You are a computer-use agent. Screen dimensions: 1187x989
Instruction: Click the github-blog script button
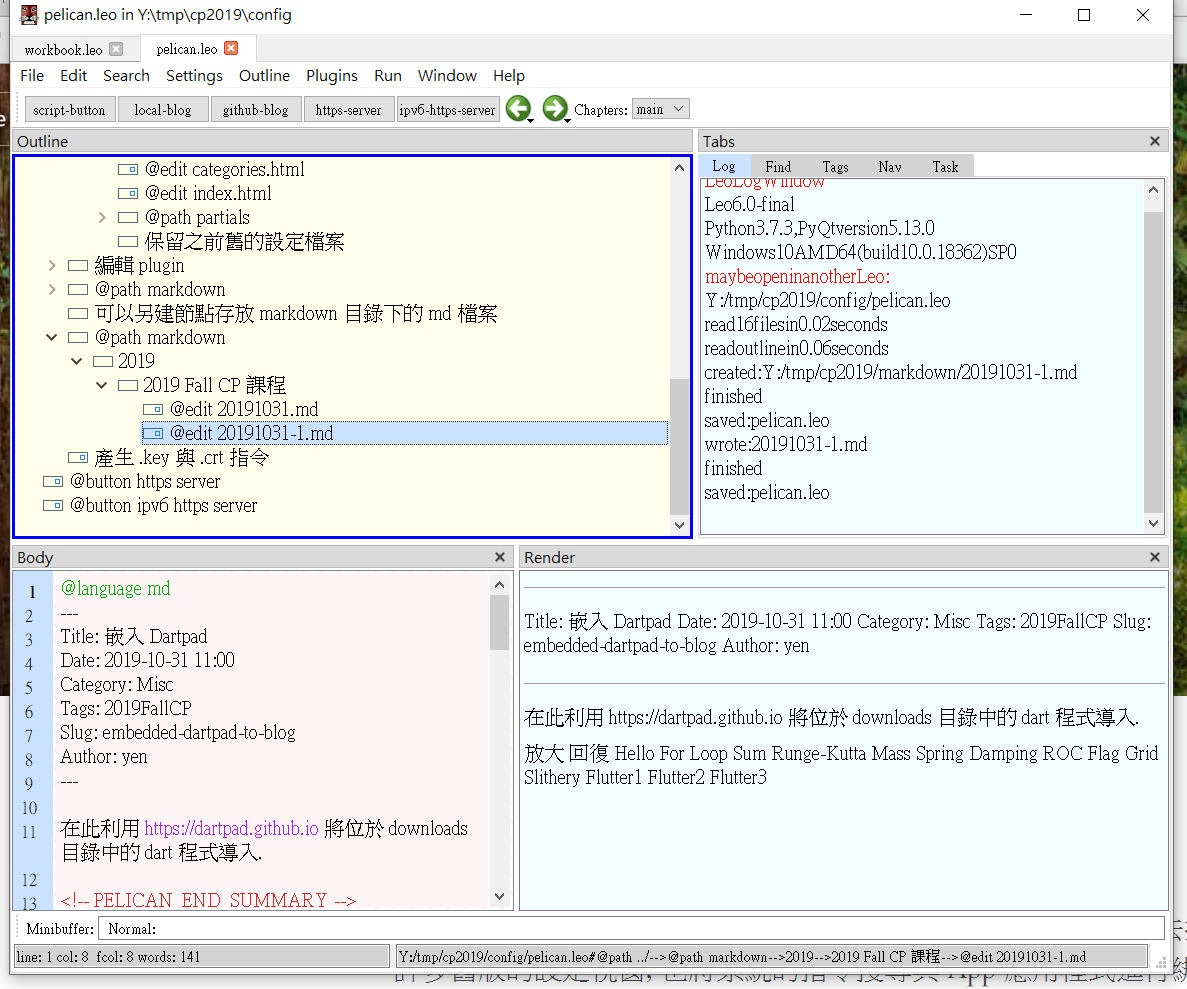pyautogui.click(x=255, y=110)
